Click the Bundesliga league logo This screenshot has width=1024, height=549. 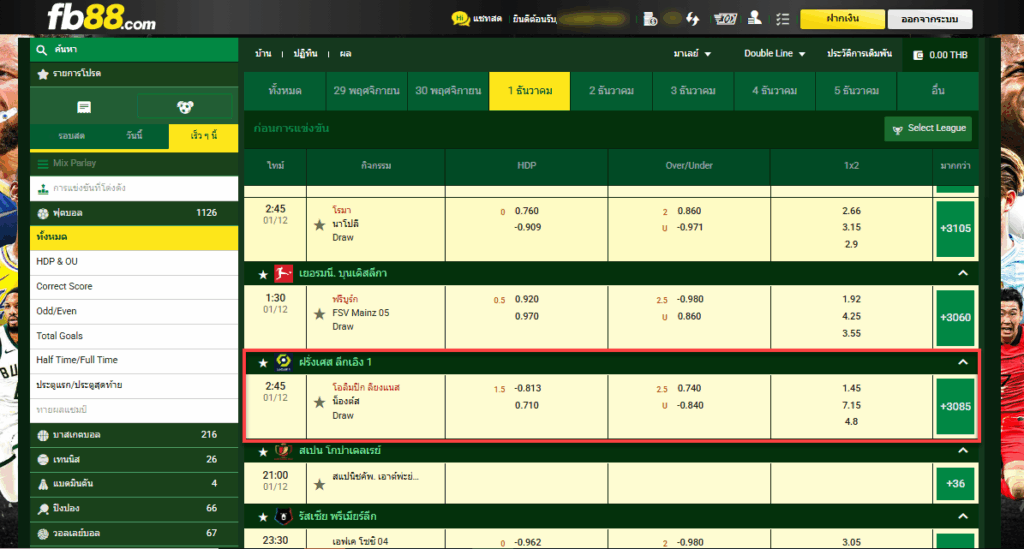(283, 274)
